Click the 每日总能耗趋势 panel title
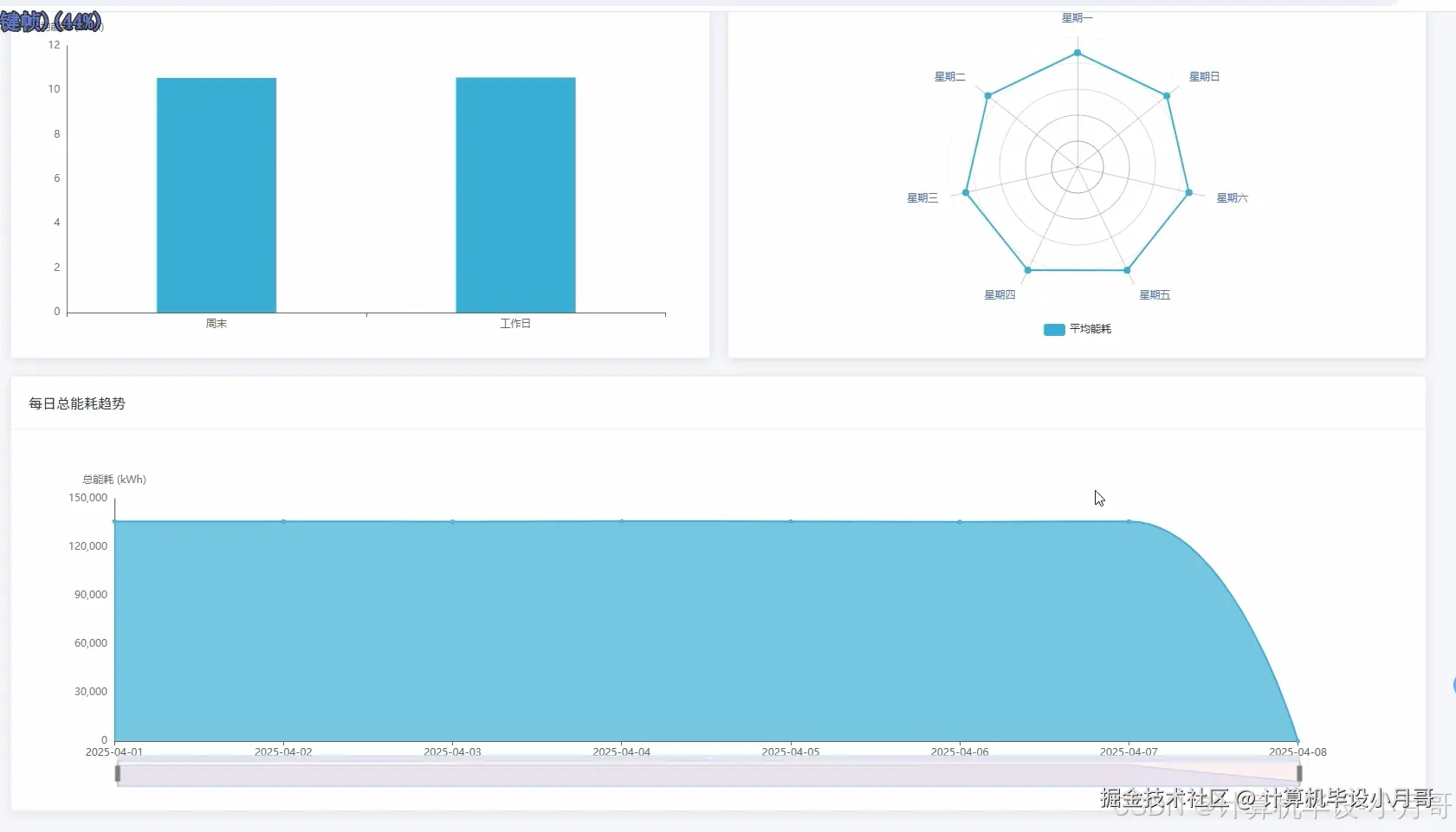Image resolution: width=1456 pixels, height=832 pixels. tap(77, 403)
